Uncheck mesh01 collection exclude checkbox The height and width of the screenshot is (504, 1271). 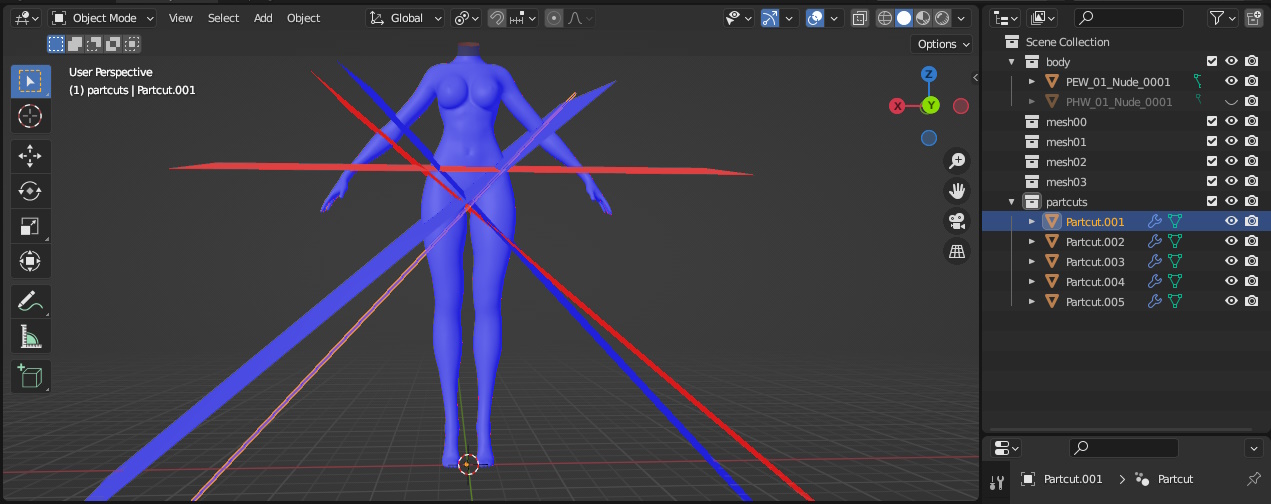pos(1212,142)
